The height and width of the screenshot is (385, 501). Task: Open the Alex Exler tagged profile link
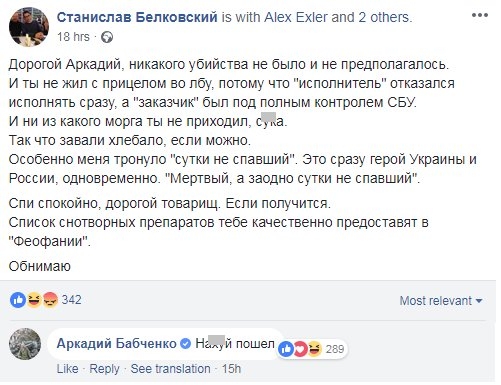(295, 17)
